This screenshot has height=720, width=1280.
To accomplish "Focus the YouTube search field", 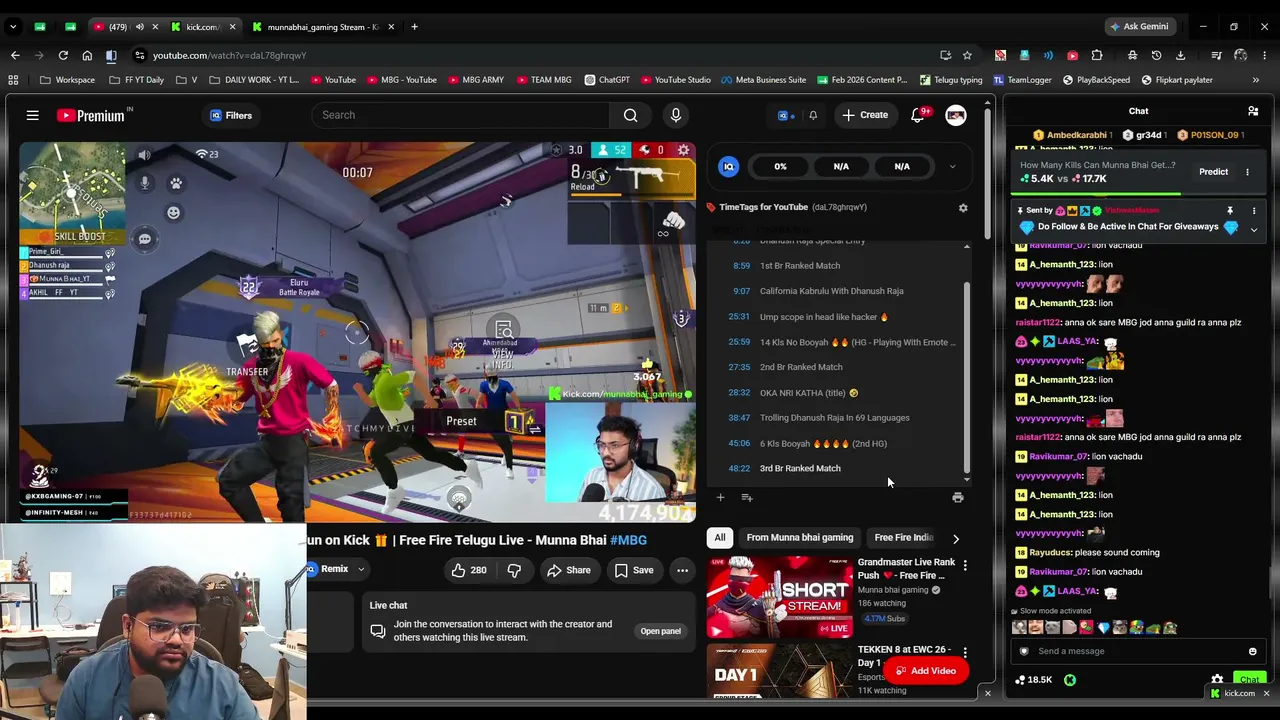I will [460, 115].
